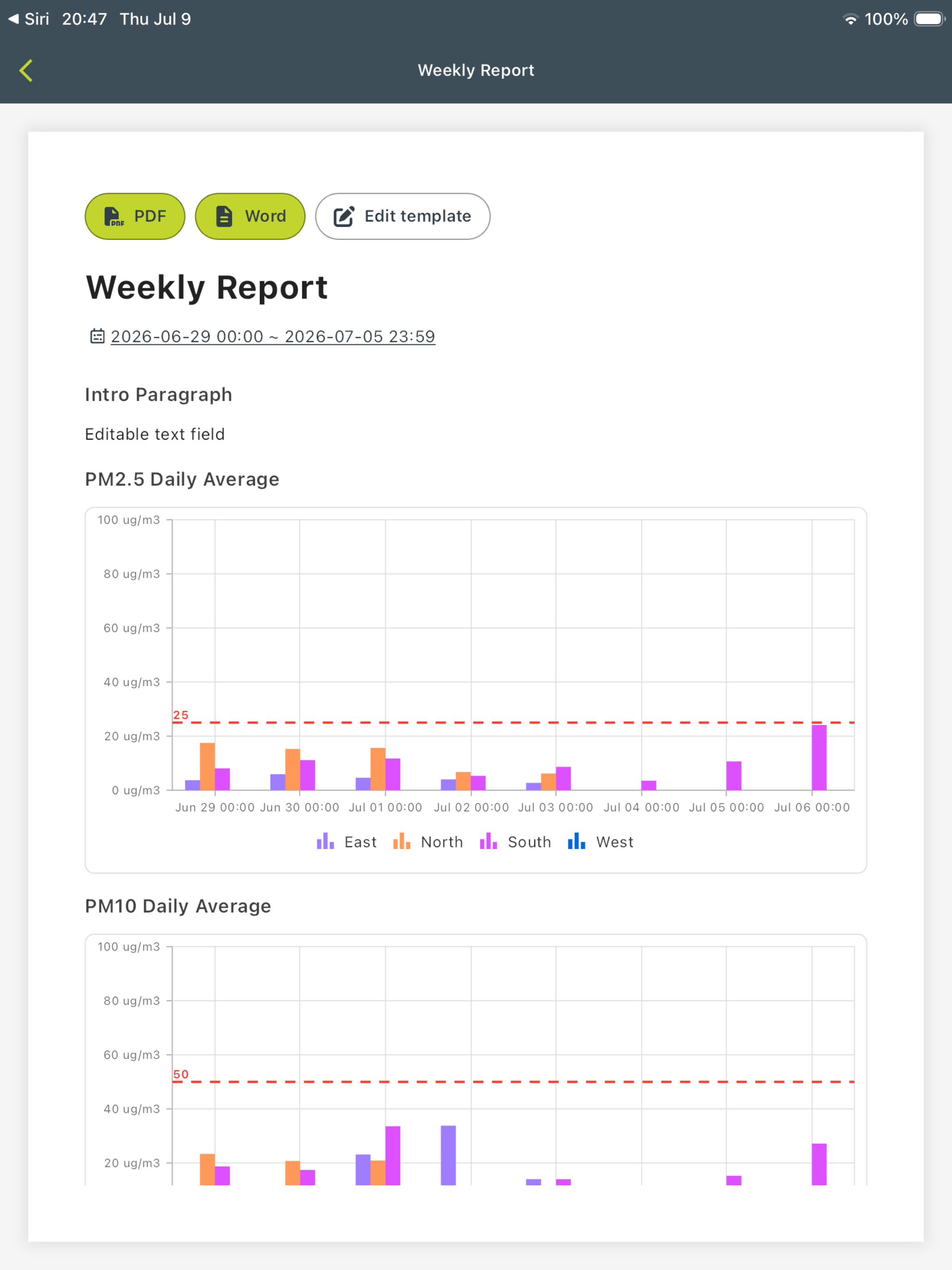Click the Editable text field paragraph
Image resolution: width=952 pixels, height=1270 pixels.
tap(155, 434)
